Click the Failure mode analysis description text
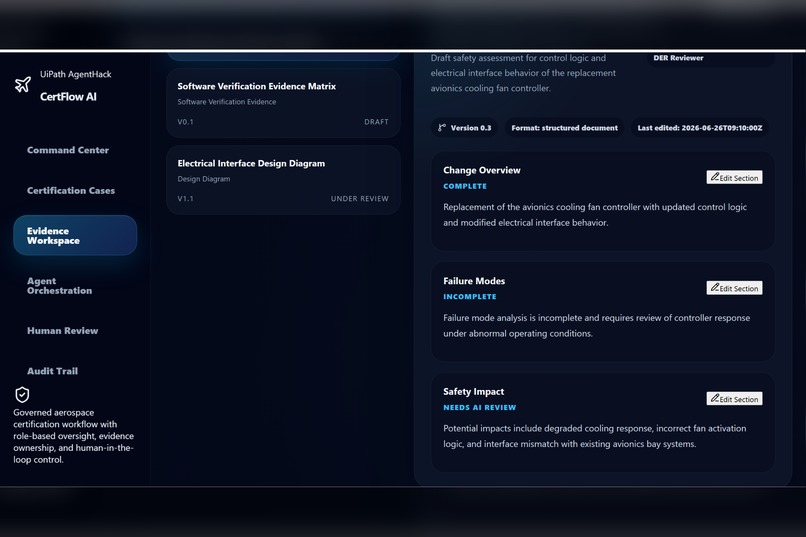The image size is (806, 537). 596,326
